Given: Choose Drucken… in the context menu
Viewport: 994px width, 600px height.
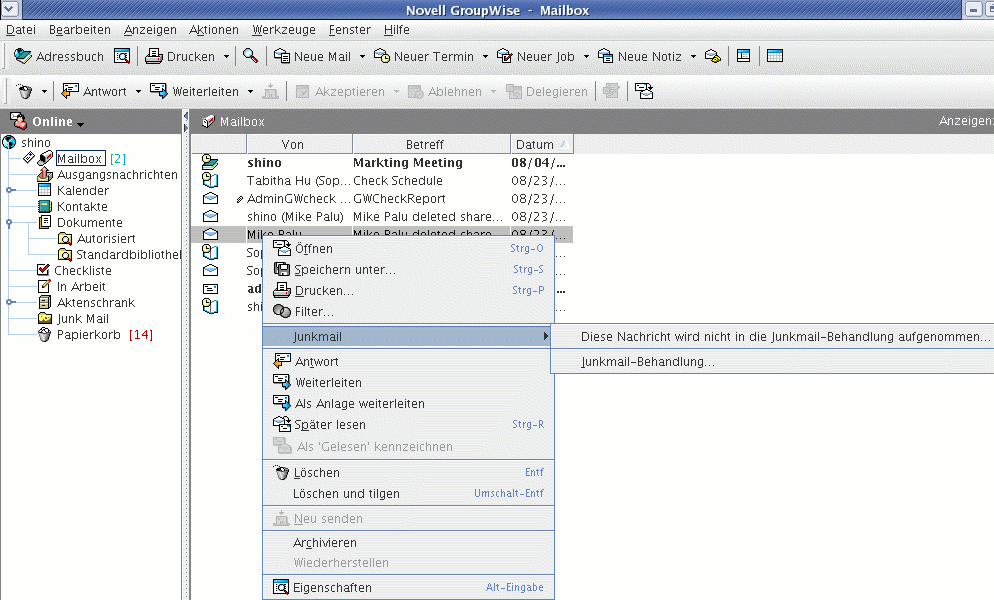Looking at the screenshot, I should [x=408, y=290].
